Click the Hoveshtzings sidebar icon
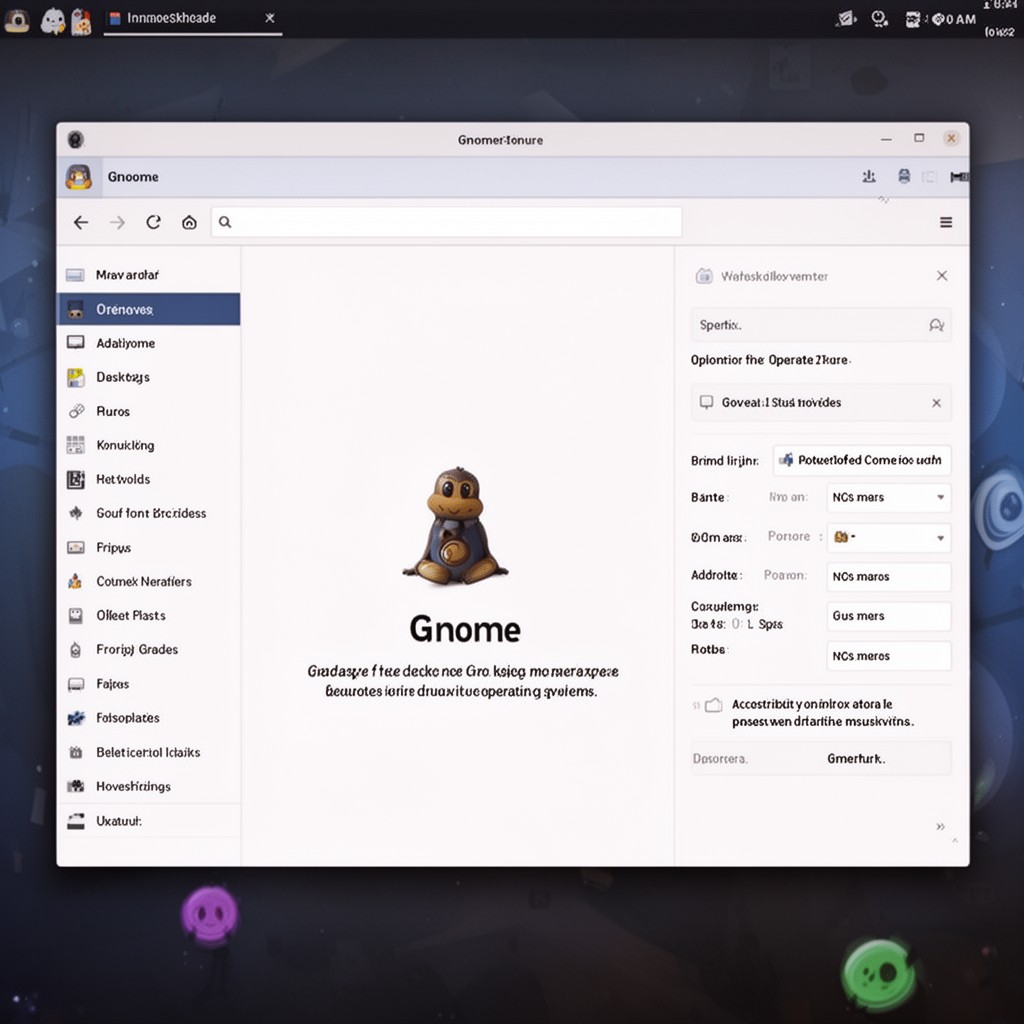Viewport: 1024px width, 1024px height. pos(76,786)
